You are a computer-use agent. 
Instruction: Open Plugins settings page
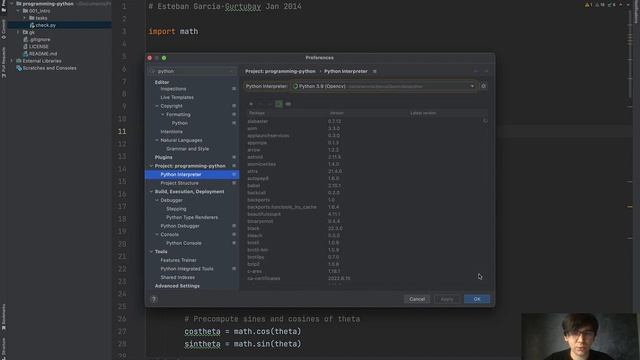163,158
